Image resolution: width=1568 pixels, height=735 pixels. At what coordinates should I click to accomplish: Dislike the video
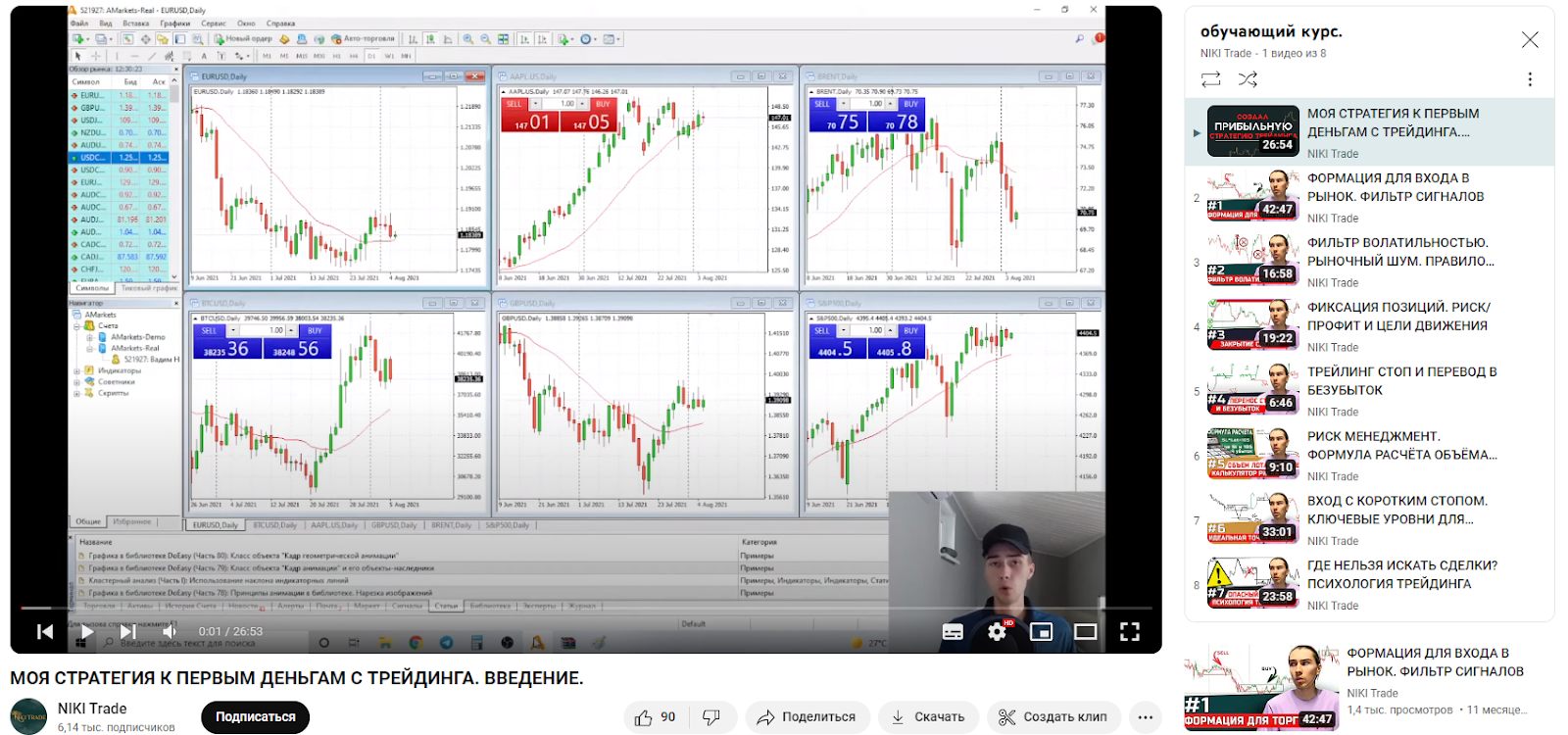pyautogui.click(x=712, y=717)
